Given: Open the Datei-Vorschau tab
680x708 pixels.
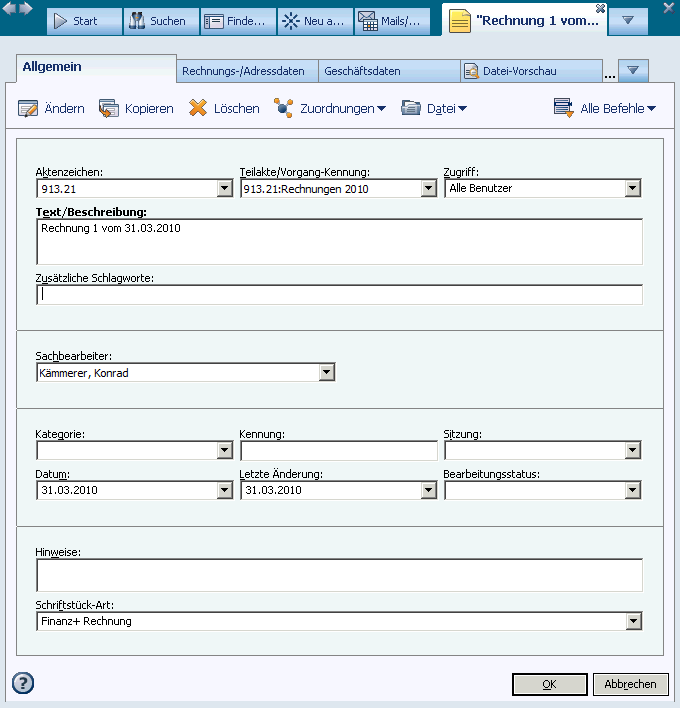Looking at the screenshot, I should (x=530, y=71).
